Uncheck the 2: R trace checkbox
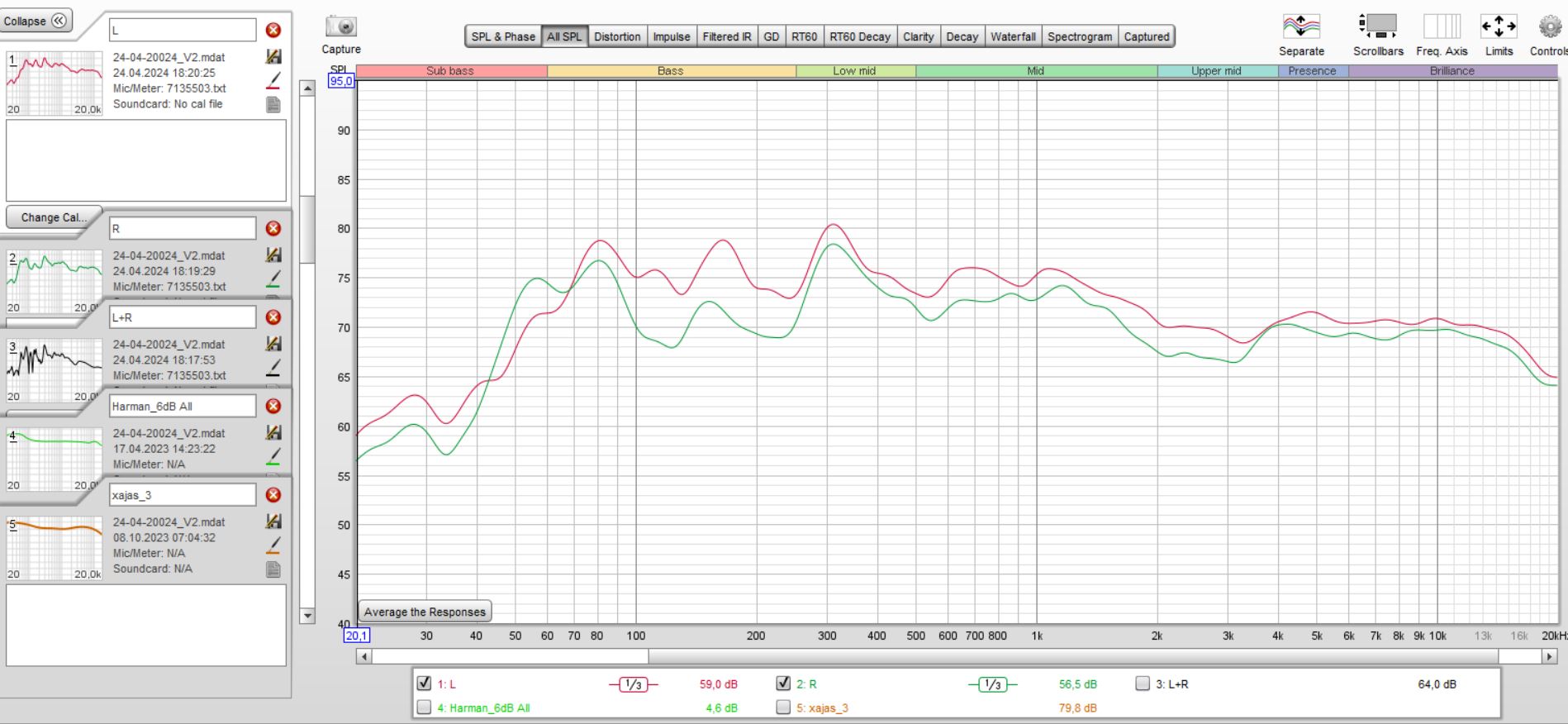 (x=783, y=684)
